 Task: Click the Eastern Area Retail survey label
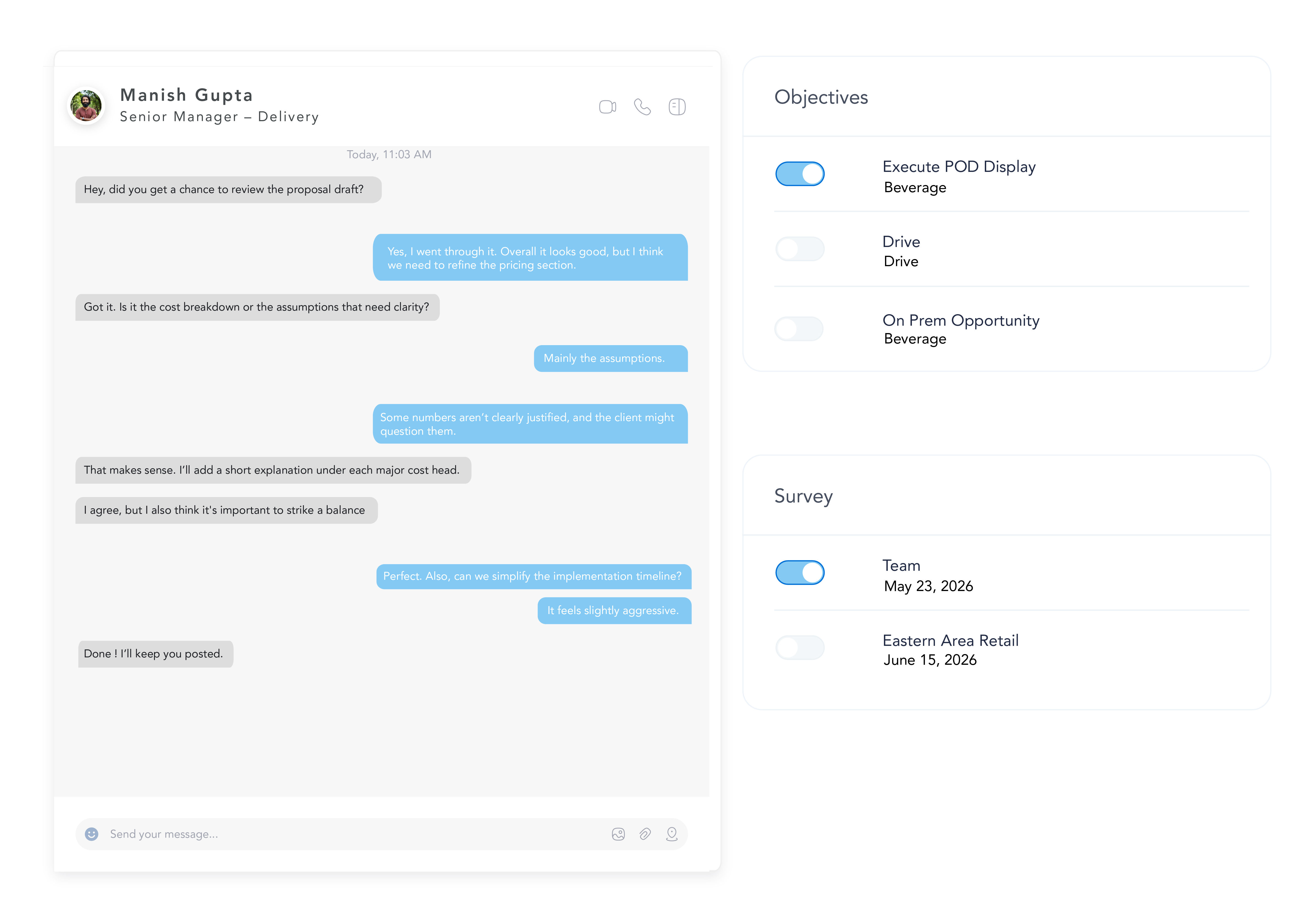[x=950, y=641]
